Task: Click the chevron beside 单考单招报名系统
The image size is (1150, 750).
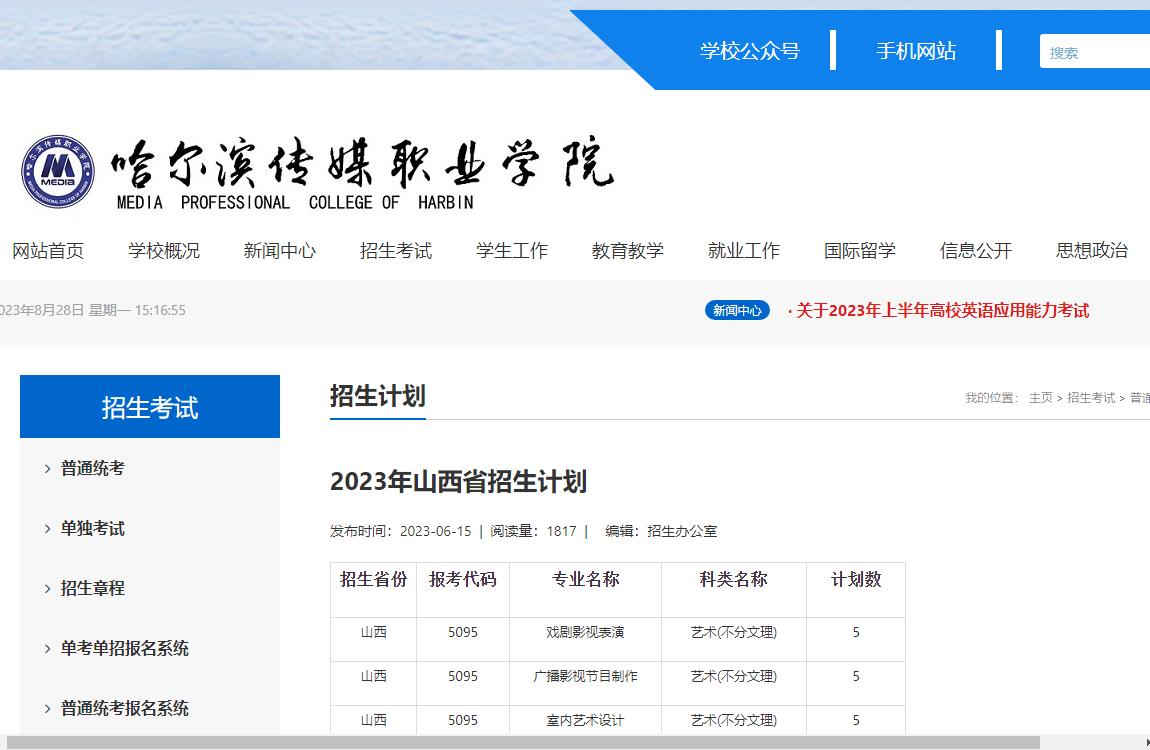Action: [47, 649]
